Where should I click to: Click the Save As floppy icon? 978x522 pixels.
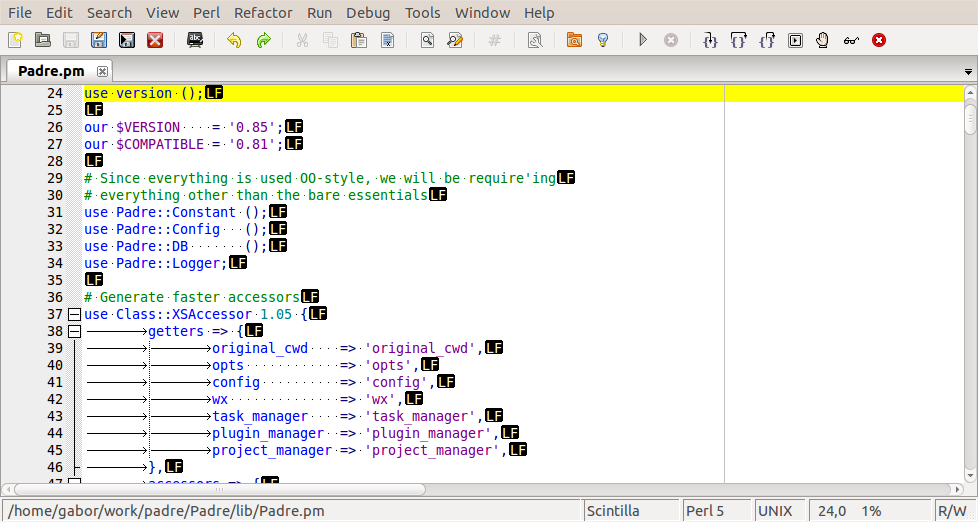[x=99, y=41]
